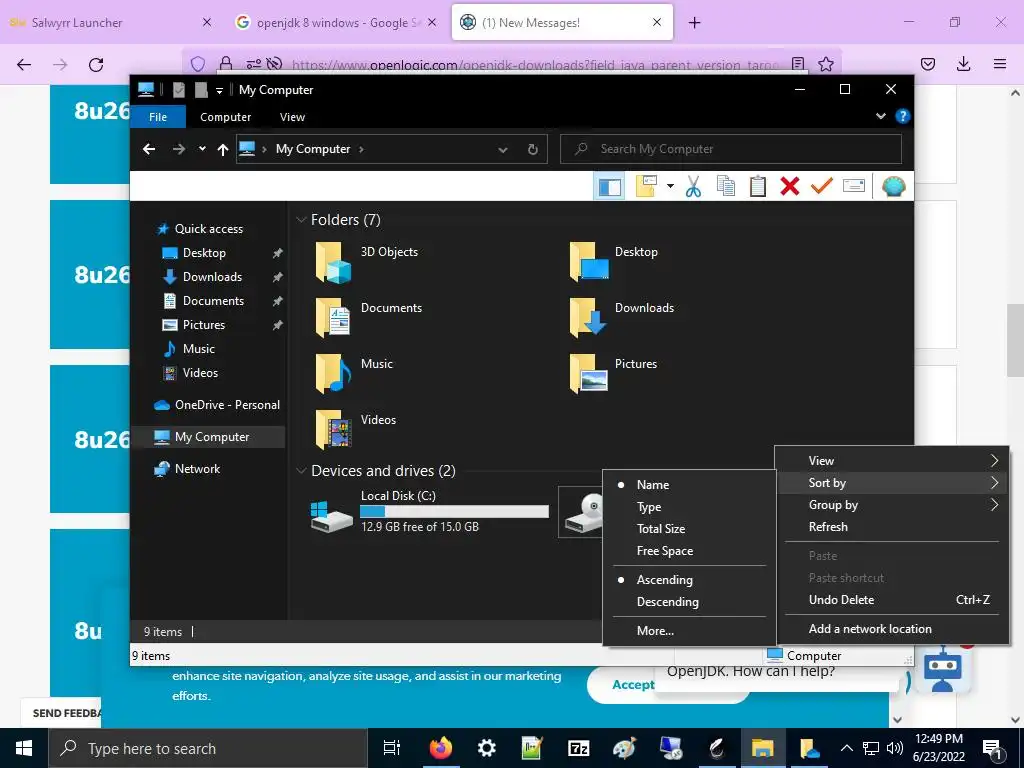Switch to the Salwyrr Launcher browser tab

pyautogui.click(x=111, y=23)
